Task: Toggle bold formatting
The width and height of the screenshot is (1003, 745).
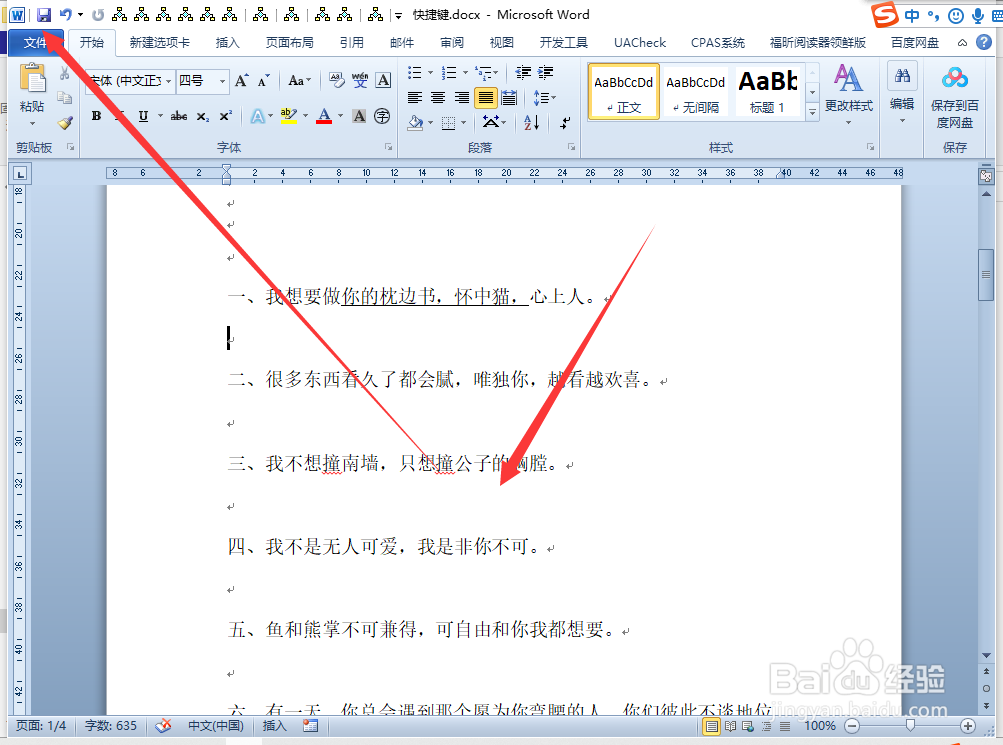Action: 97,116
